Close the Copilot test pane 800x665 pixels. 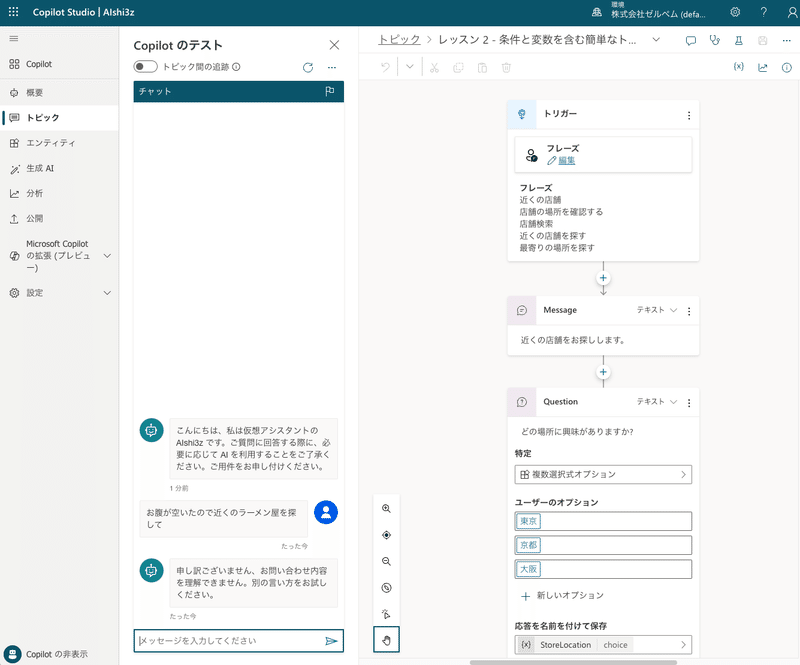[x=334, y=45]
